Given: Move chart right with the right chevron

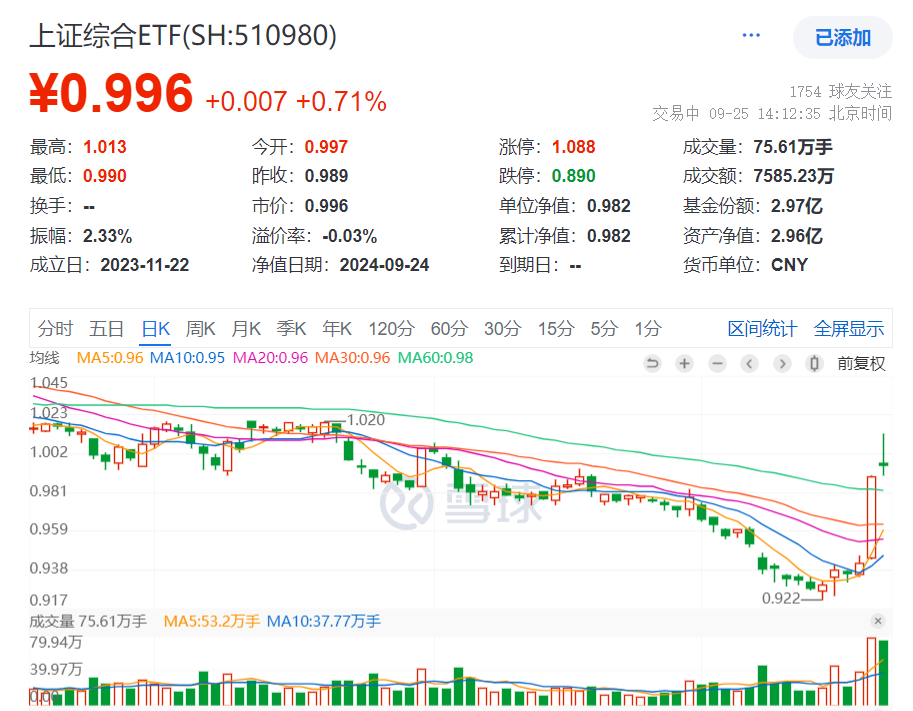Looking at the screenshot, I should tap(782, 364).
